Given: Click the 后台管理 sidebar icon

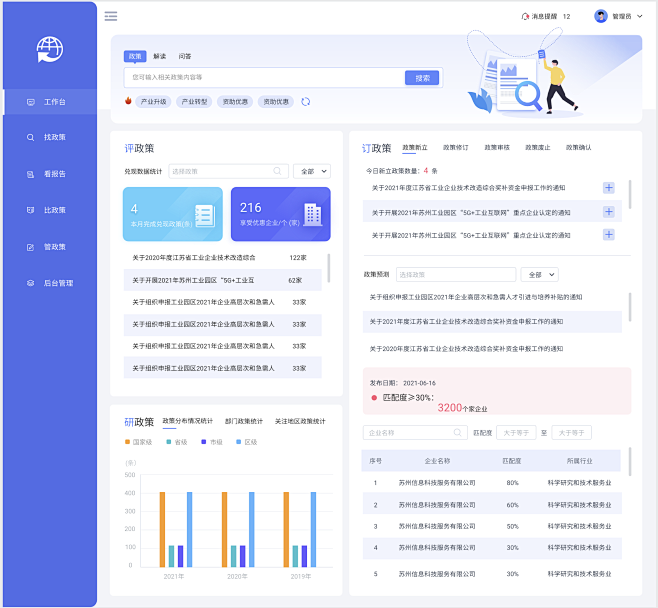Looking at the screenshot, I should point(30,283).
